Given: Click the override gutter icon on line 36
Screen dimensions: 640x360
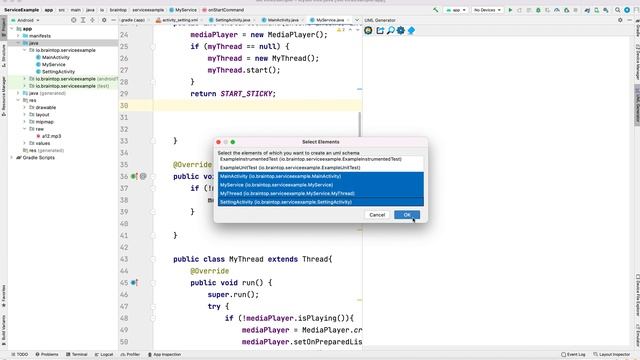Looking at the screenshot, I should [x=133, y=176].
